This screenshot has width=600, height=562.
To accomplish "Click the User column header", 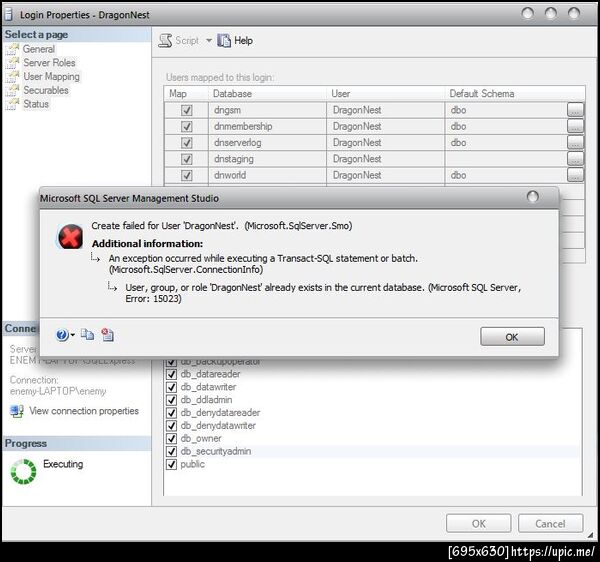I will click(385, 94).
